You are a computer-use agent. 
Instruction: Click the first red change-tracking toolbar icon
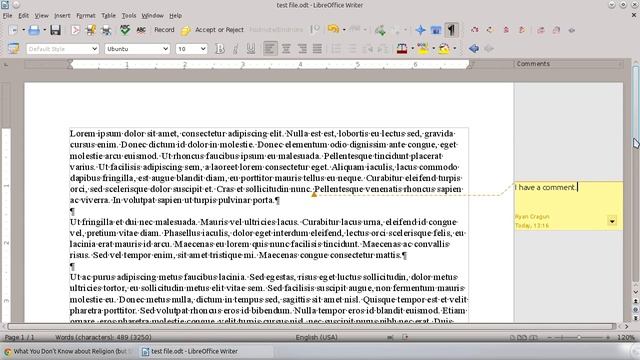click(x=475, y=30)
